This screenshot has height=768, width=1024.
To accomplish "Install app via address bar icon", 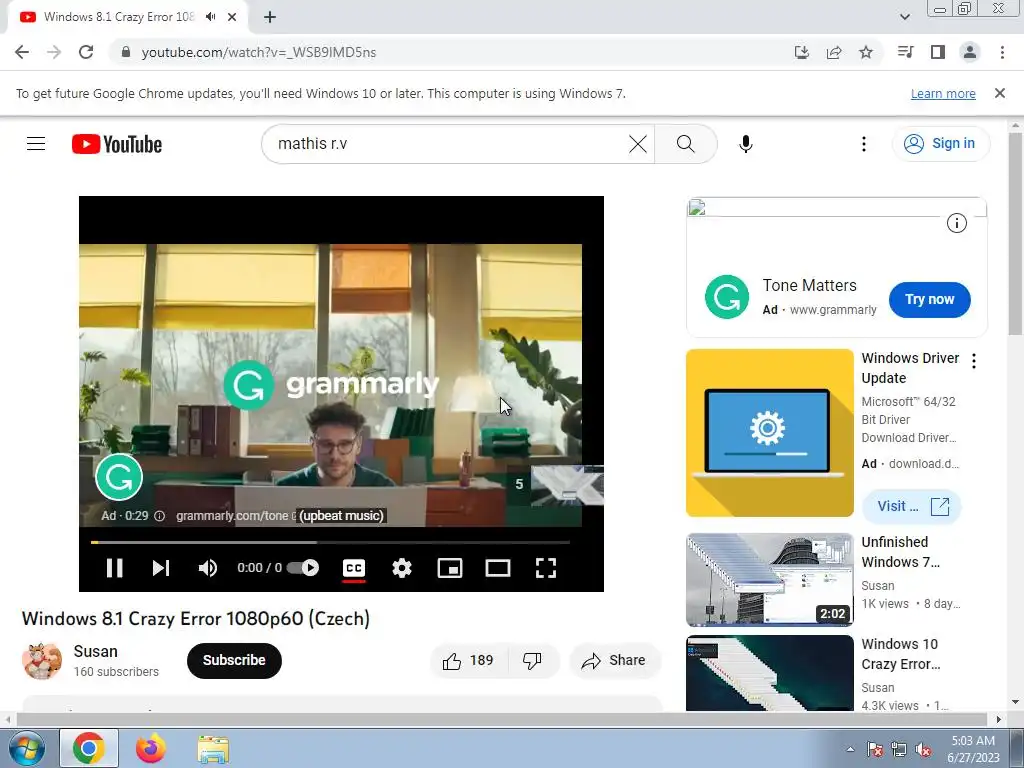I will 801,52.
